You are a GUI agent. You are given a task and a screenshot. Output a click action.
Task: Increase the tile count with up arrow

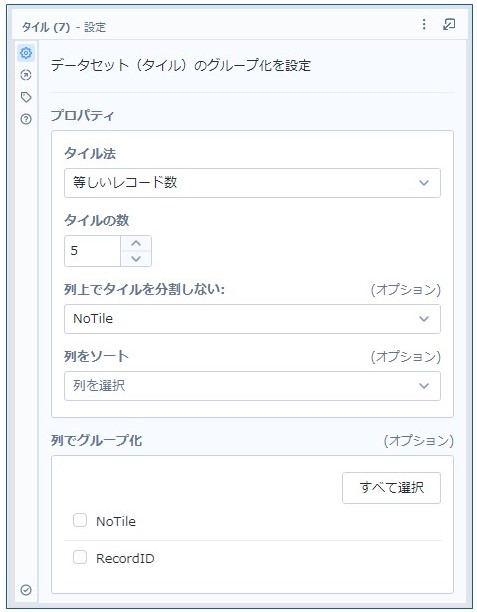[136, 243]
